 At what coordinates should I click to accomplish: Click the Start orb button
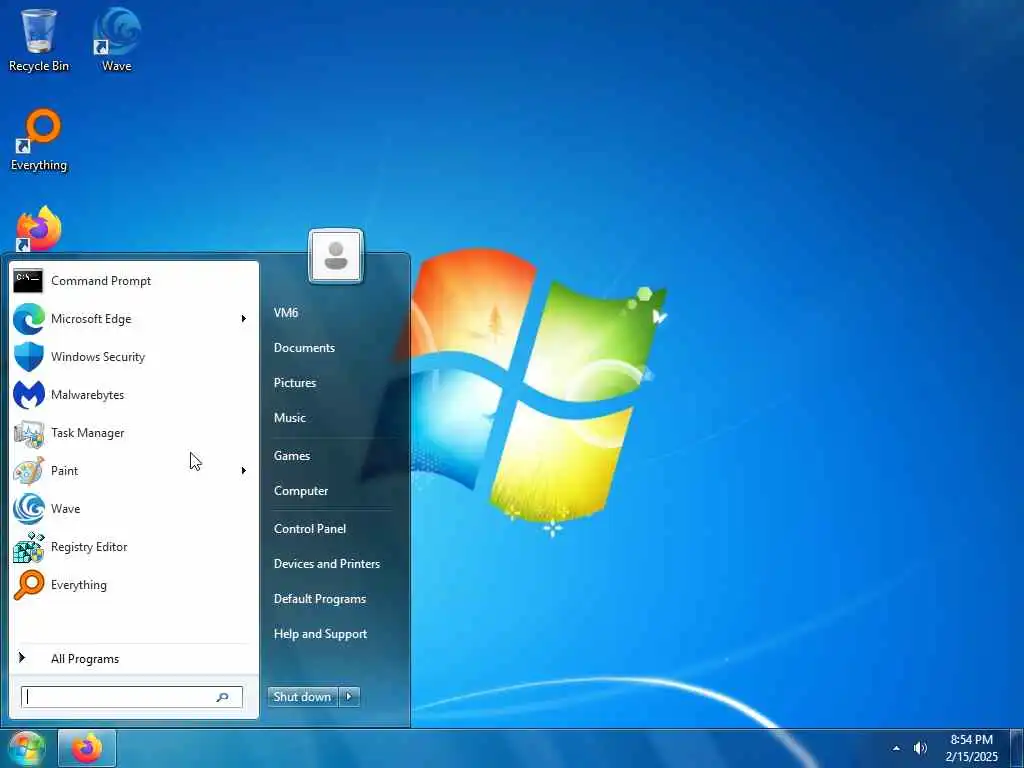(27, 748)
